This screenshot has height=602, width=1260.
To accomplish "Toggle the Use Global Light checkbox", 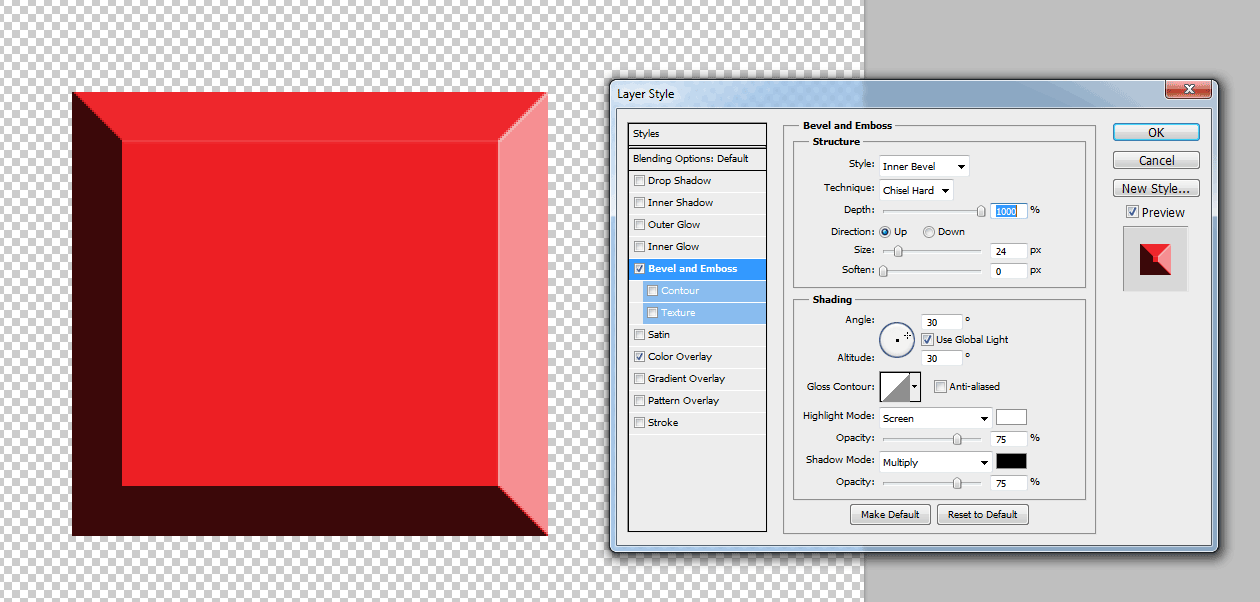I will tap(927, 340).
